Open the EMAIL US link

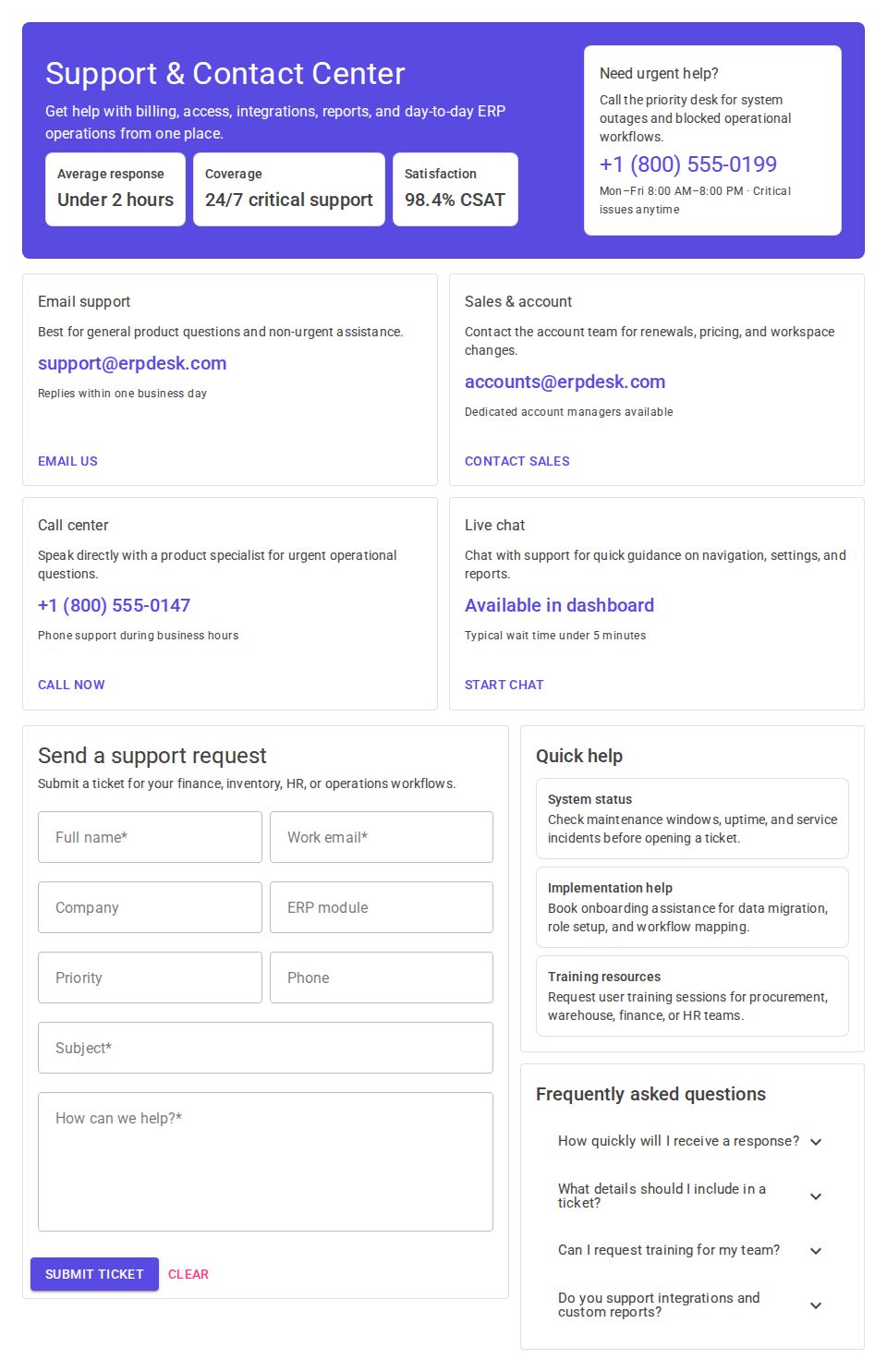67,460
